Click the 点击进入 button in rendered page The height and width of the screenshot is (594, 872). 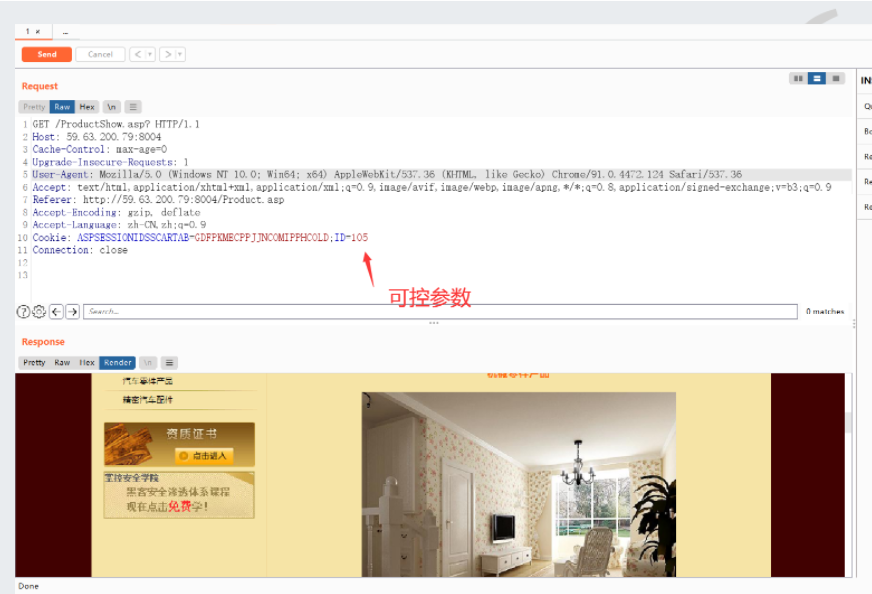(204, 456)
